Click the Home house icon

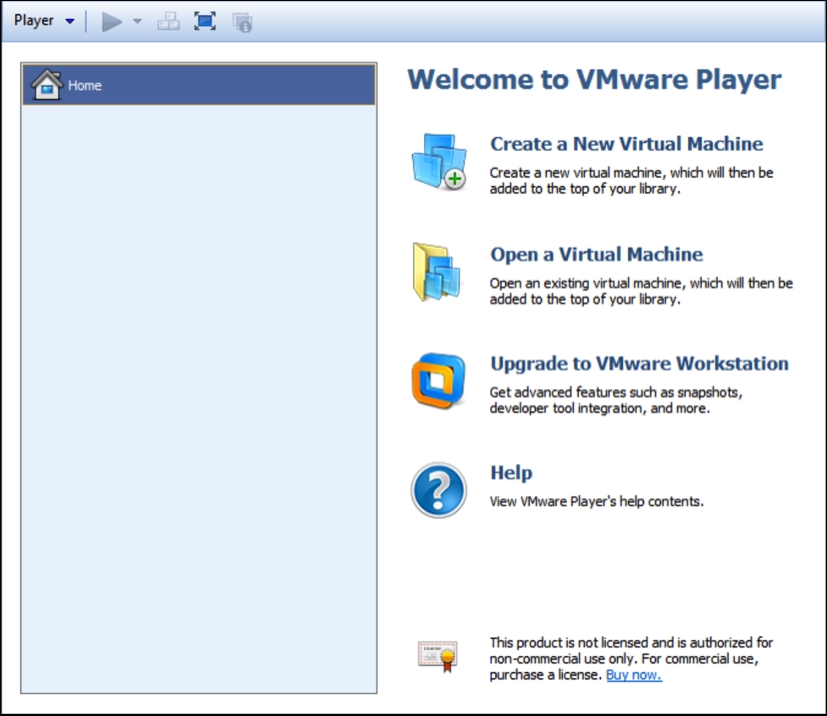click(x=46, y=84)
